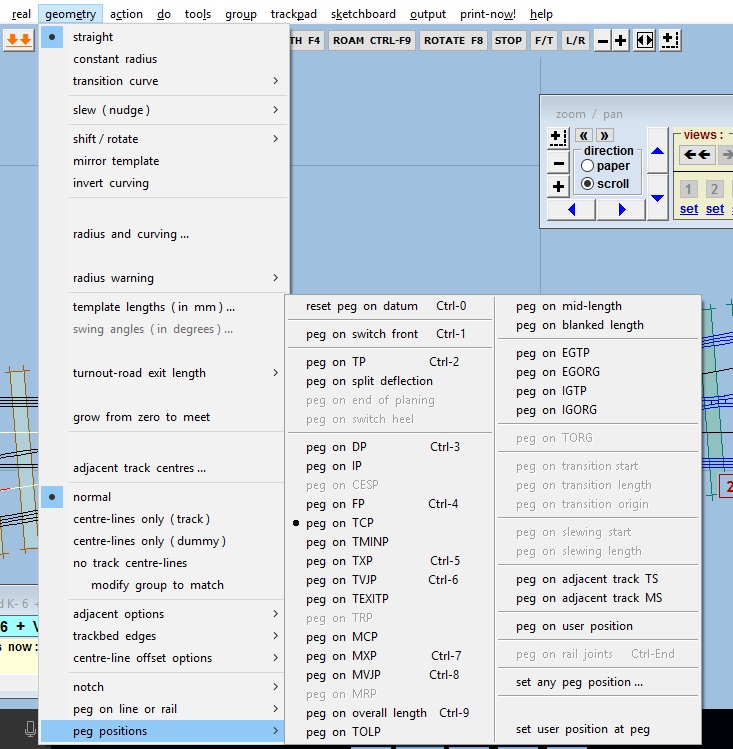Choose set any peg position entry

[x=579, y=682]
